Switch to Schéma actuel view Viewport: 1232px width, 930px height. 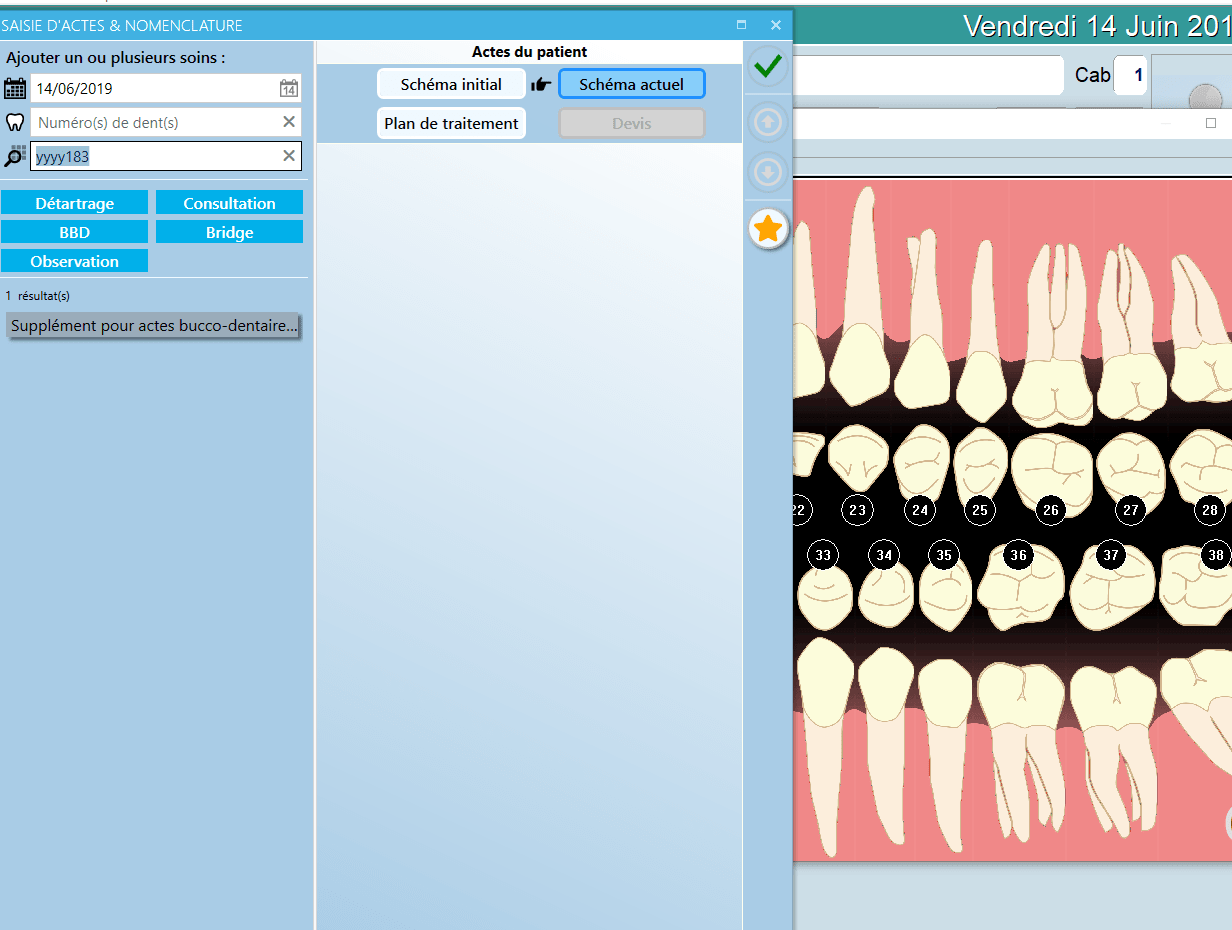631,84
